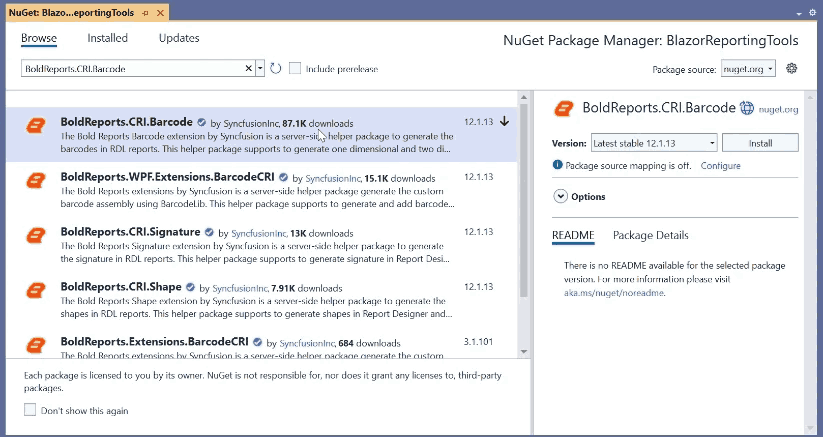Click the 13K downloads text

click(x=322, y=233)
